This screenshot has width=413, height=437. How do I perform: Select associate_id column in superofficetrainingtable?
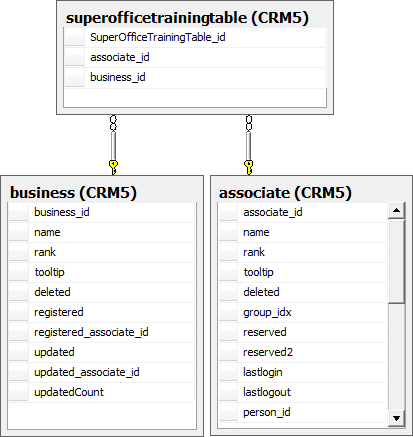[195, 57]
